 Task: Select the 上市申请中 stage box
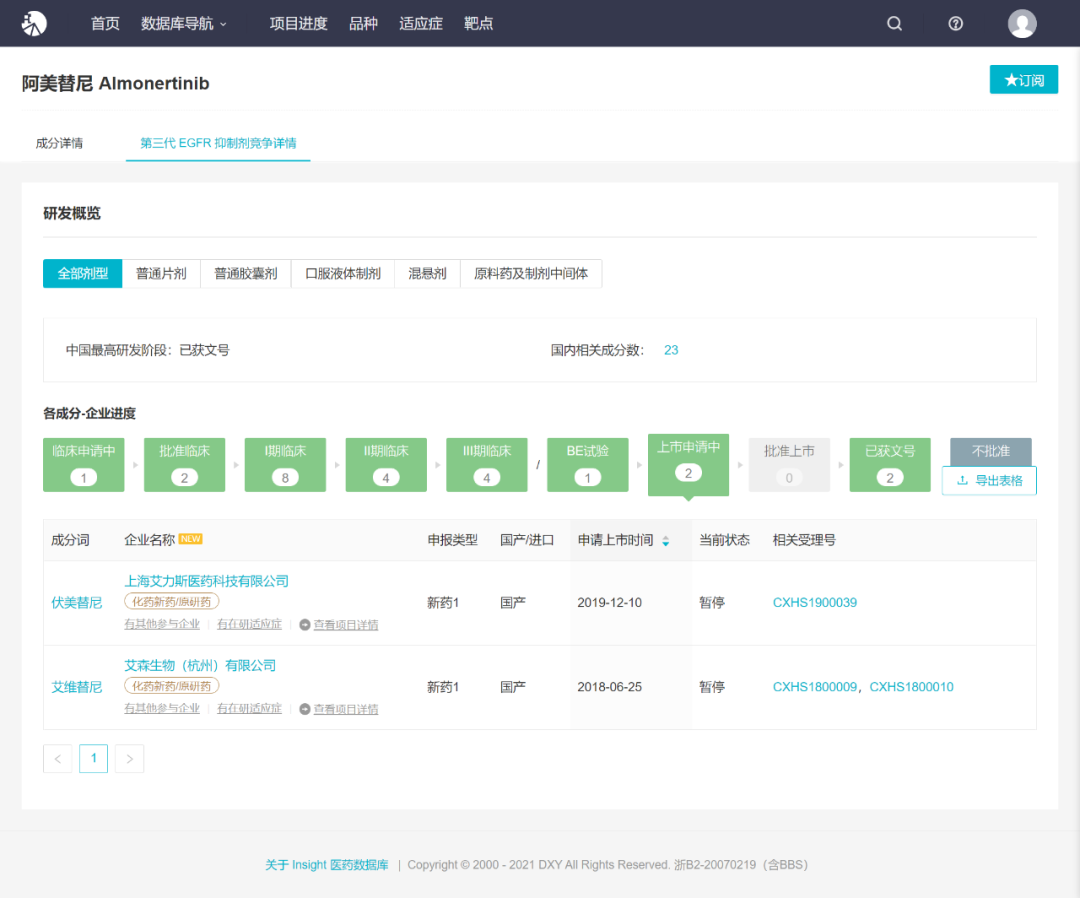[x=688, y=464]
